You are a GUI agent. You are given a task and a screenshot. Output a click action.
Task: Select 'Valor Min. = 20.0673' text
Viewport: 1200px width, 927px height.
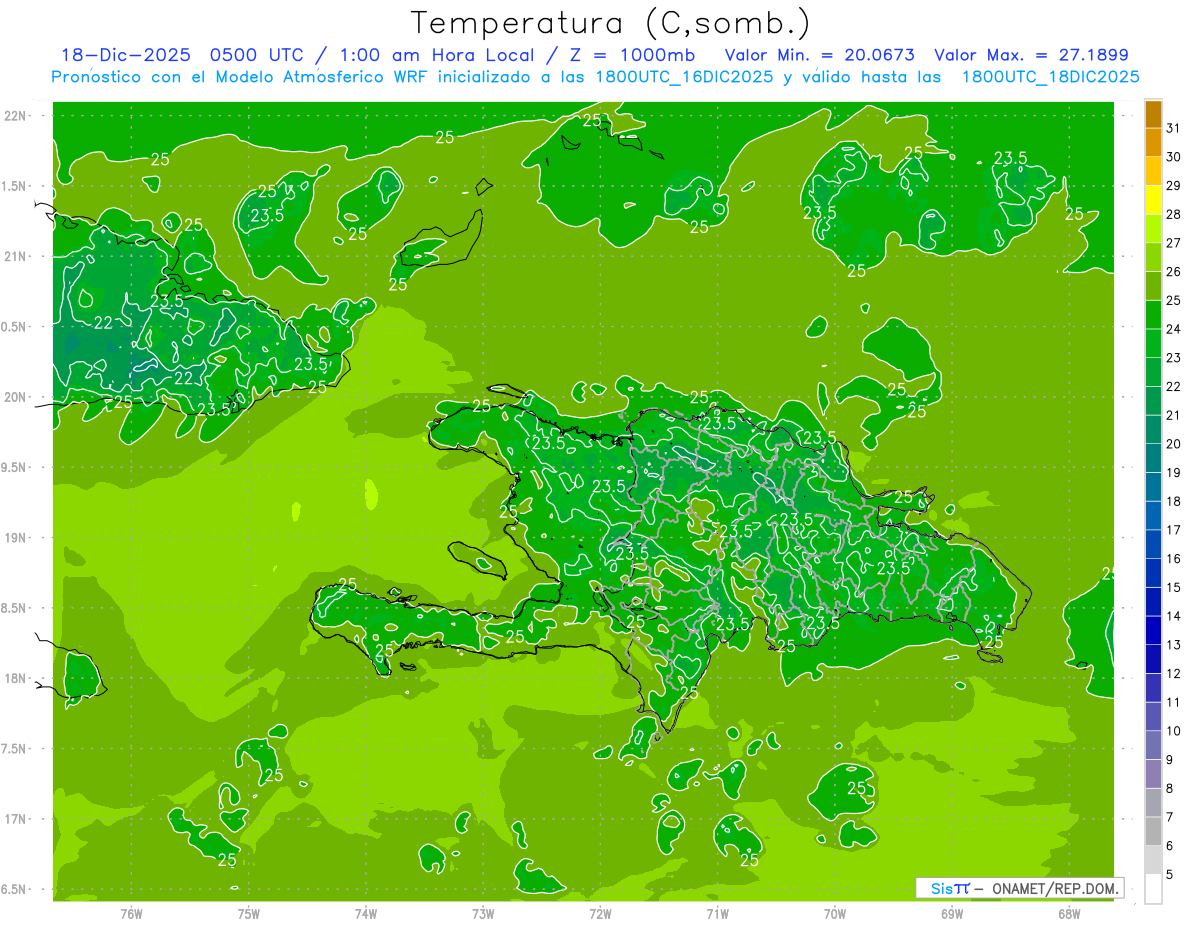819,55
